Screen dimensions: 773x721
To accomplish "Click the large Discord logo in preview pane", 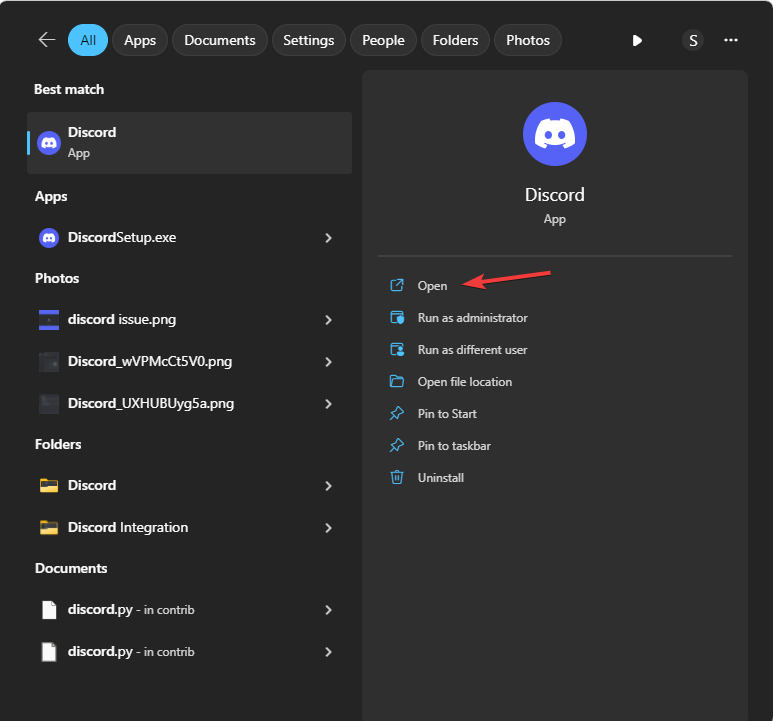I will click(x=555, y=134).
